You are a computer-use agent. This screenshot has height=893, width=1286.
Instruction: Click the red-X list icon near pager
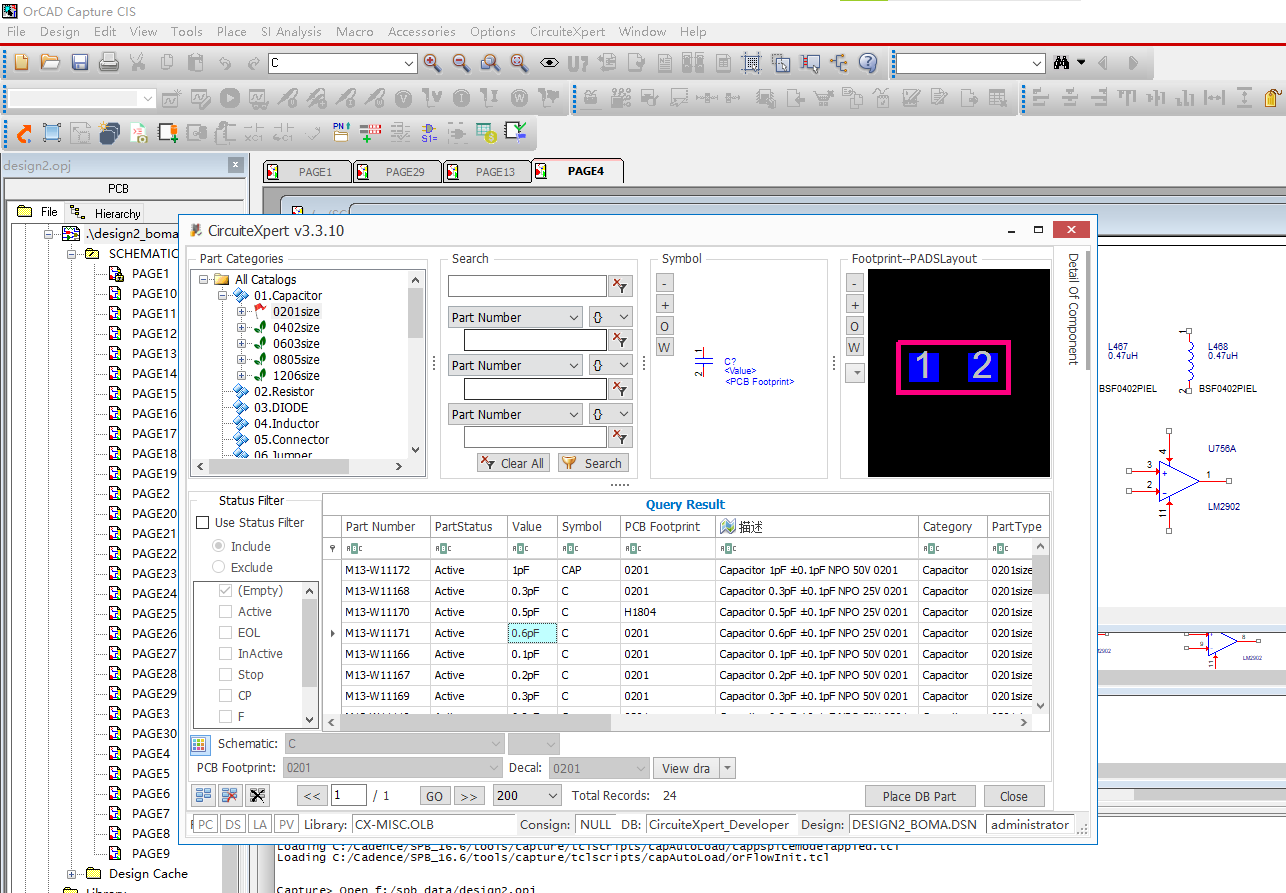[230, 795]
